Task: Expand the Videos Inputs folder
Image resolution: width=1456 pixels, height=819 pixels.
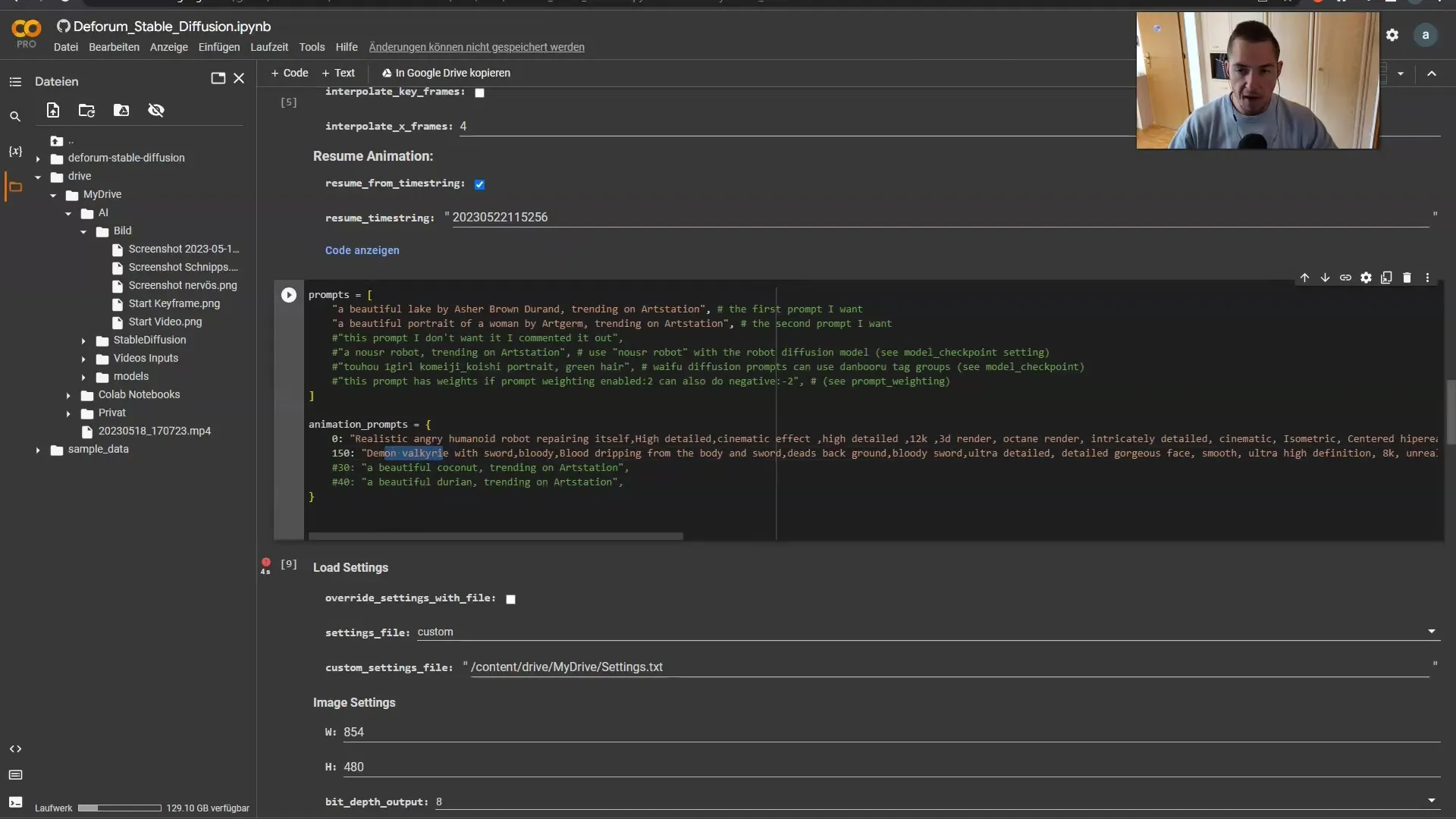Action: [83, 359]
